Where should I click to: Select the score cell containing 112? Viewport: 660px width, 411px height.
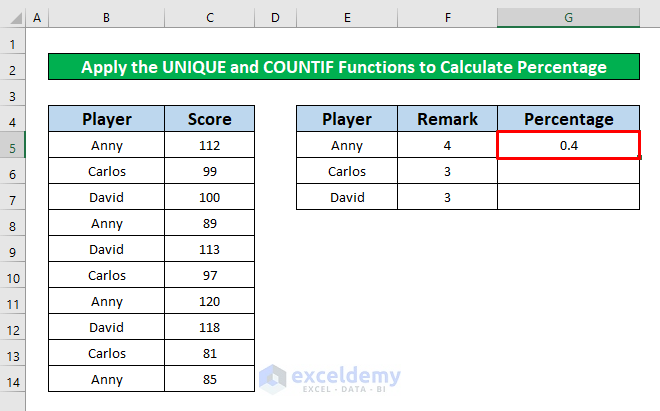point(210,145)
